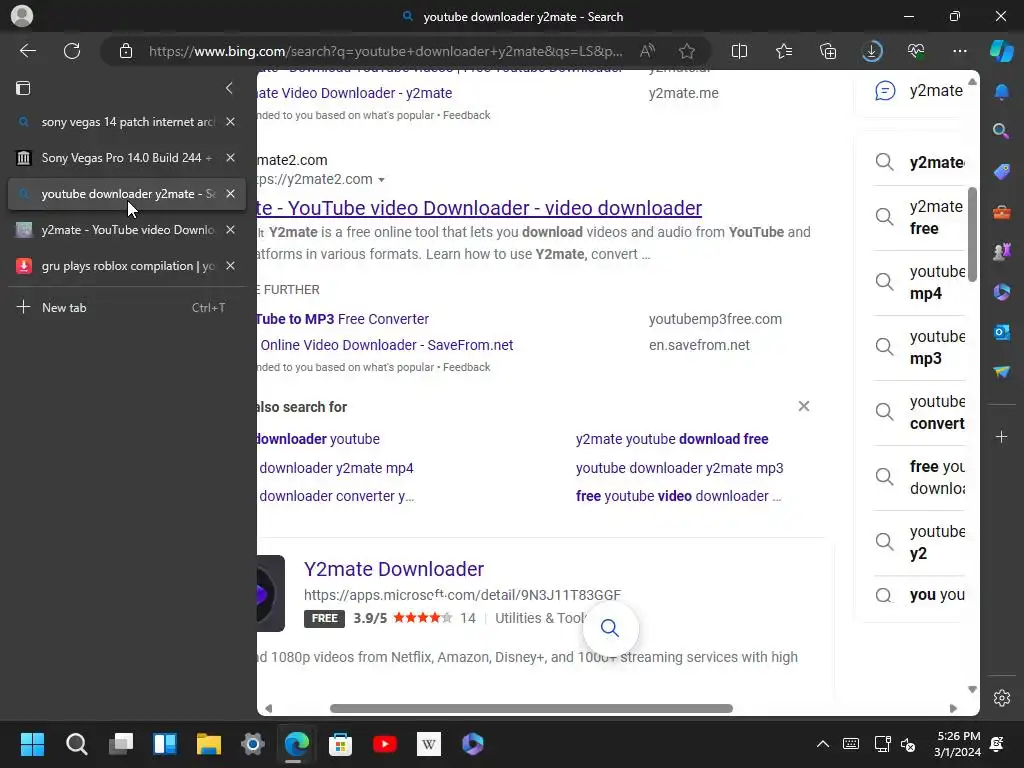
Task: Open Y2mate Downloader app result
Action: 394,569
